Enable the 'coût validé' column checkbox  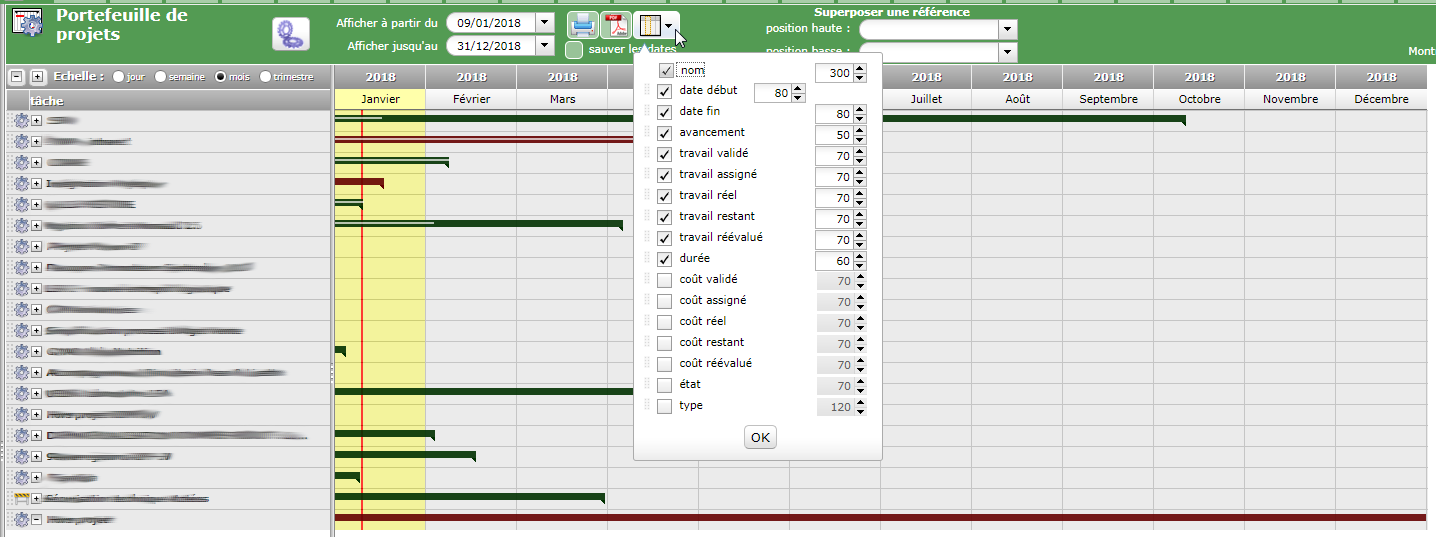point(665,280)
